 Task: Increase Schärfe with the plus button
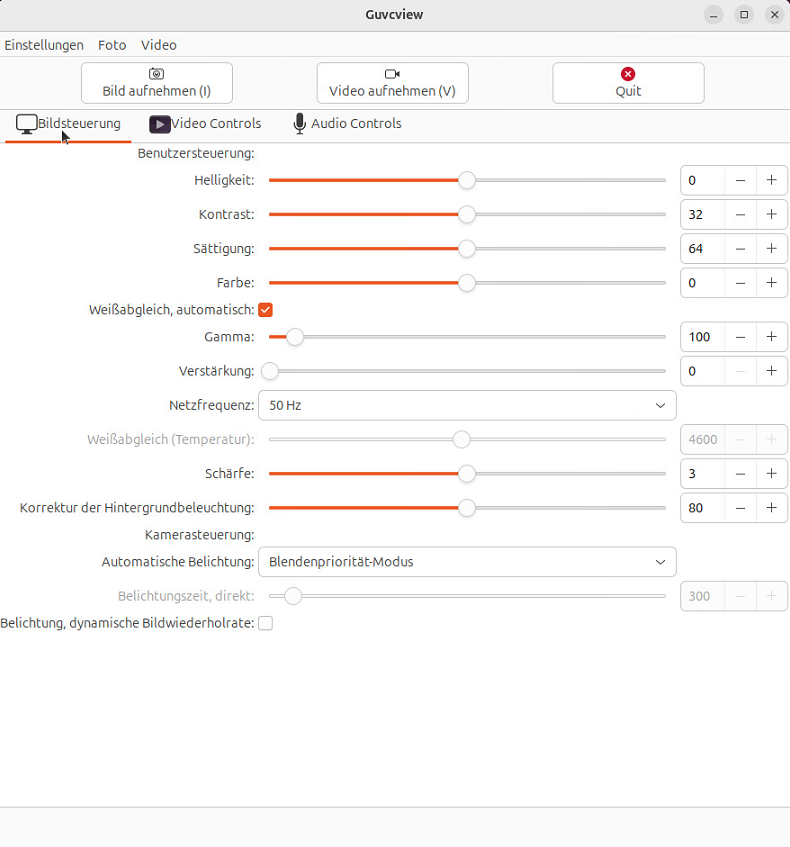[771, 474]
